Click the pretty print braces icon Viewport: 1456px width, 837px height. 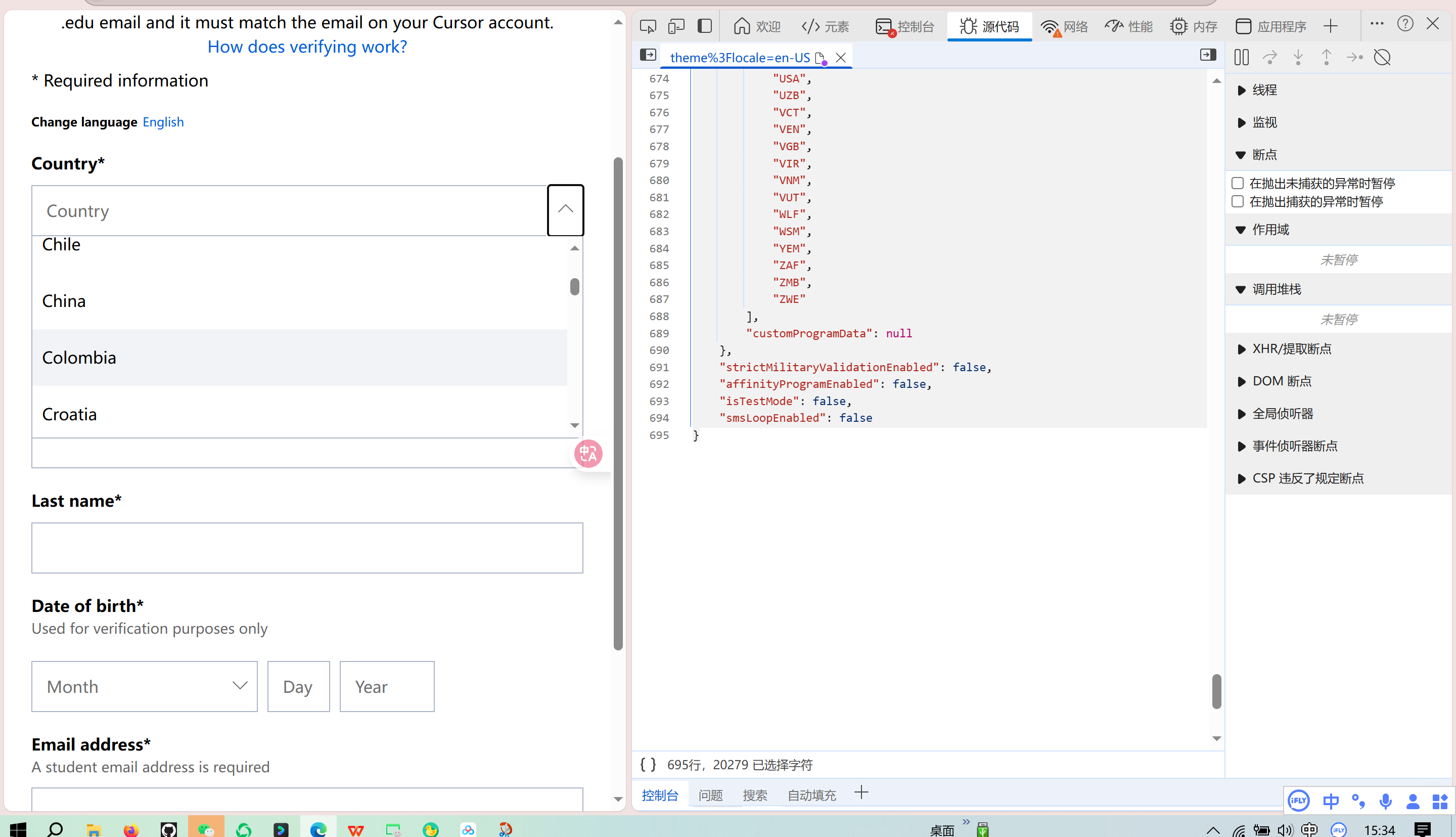point(648,764)
